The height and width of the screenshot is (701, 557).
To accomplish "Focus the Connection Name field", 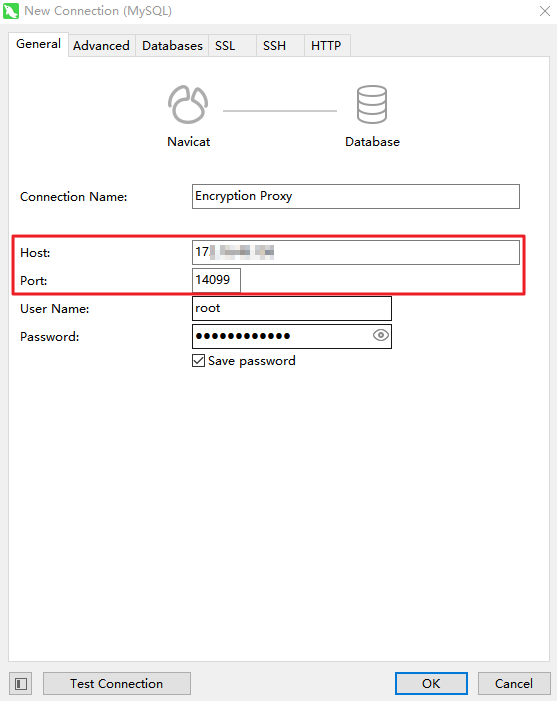I will pos(356,196).
